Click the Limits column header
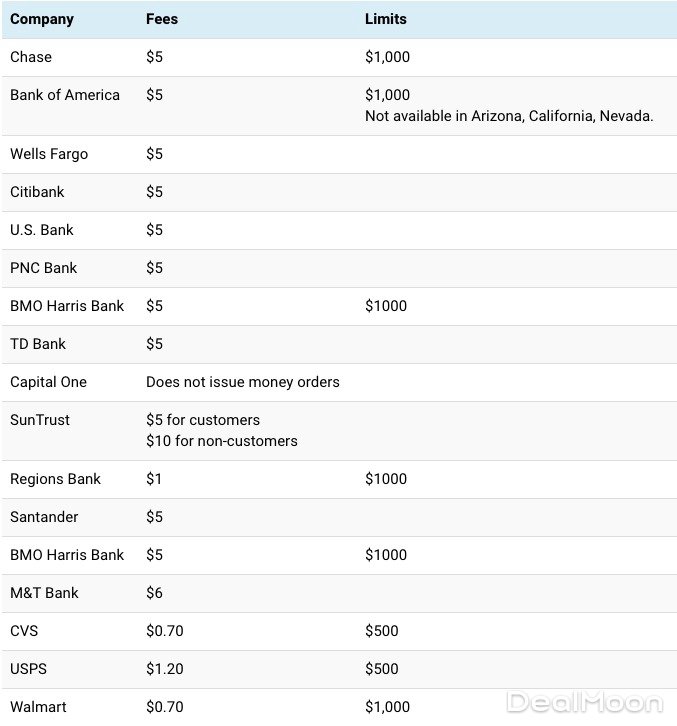The image size is (677, 726). pos(386,19)
